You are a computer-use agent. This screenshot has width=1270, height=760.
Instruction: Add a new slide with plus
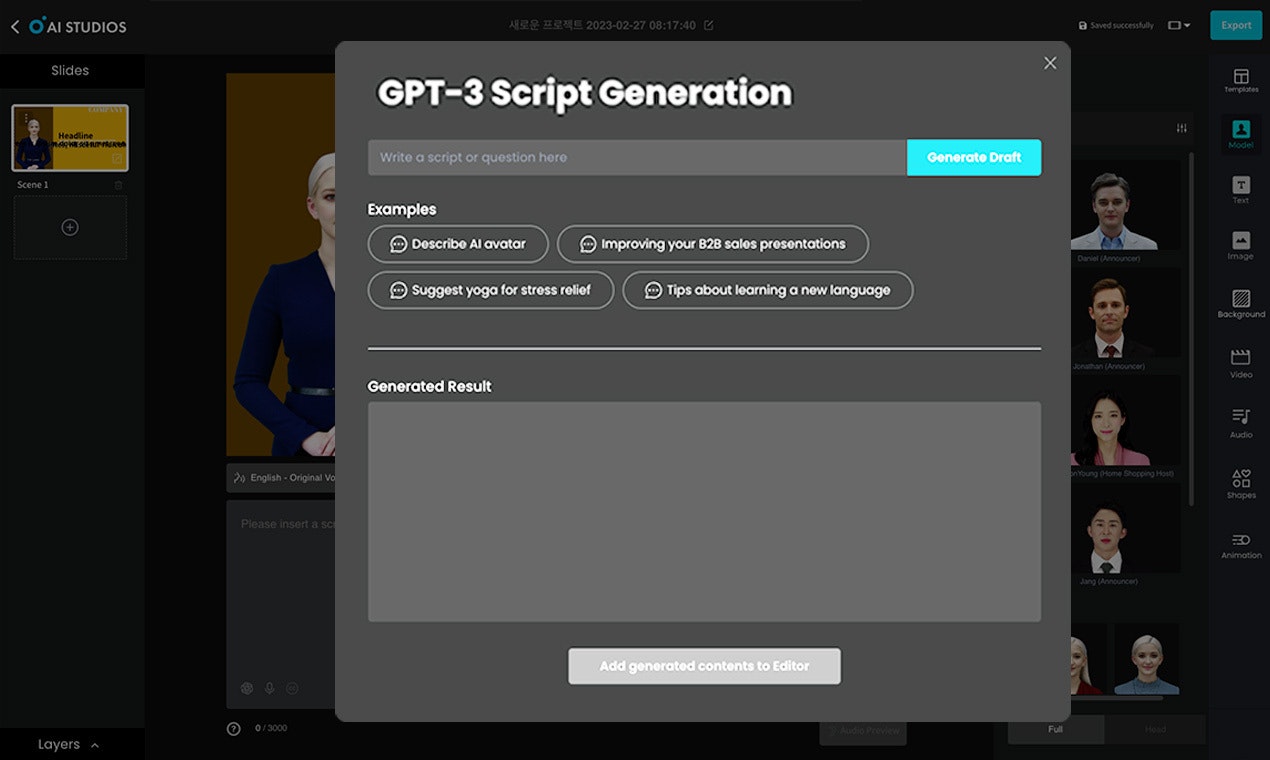(x=70, y=227)
